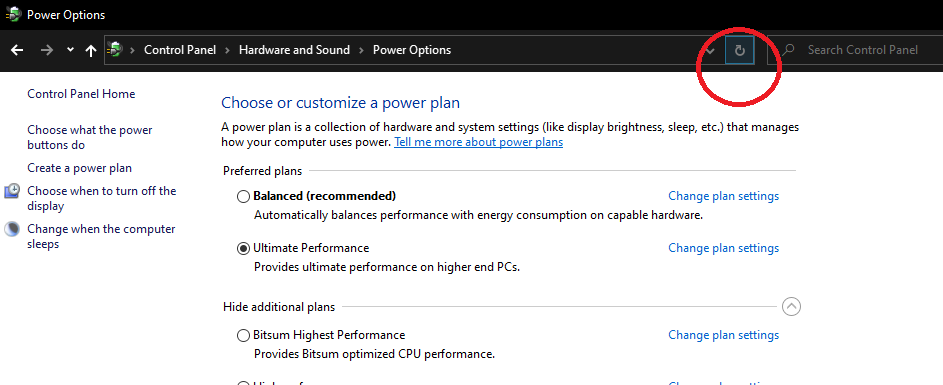Open the address bar history dropdown chevron
This screenshot has height=385, width=943.
click(x=710, y=51)
